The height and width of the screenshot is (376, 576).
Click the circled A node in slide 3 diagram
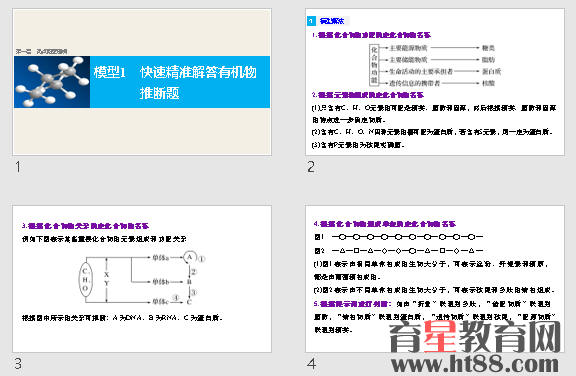[x=190, y=257]
